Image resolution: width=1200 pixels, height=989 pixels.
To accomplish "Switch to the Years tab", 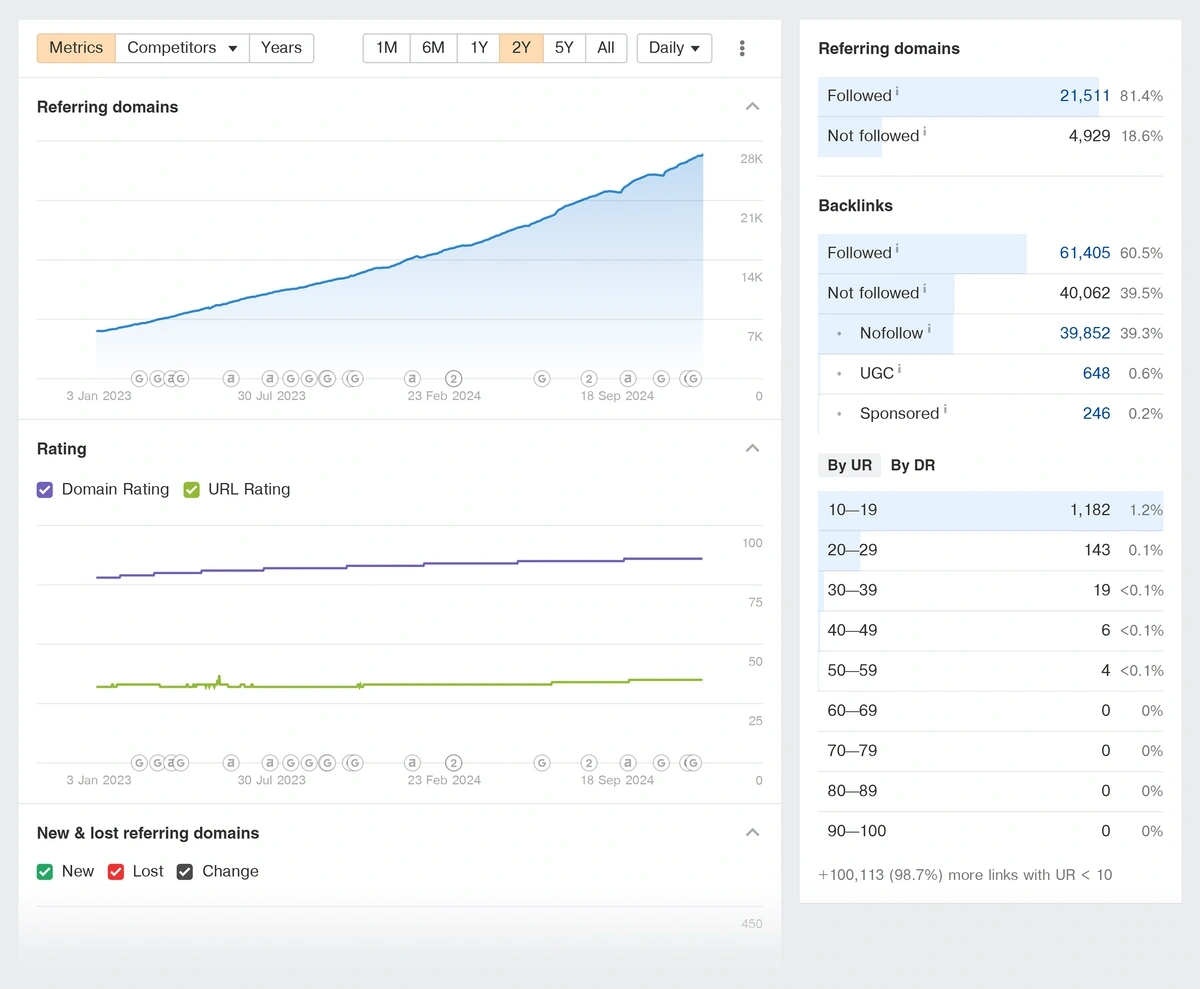I will (x=281, y=48).
